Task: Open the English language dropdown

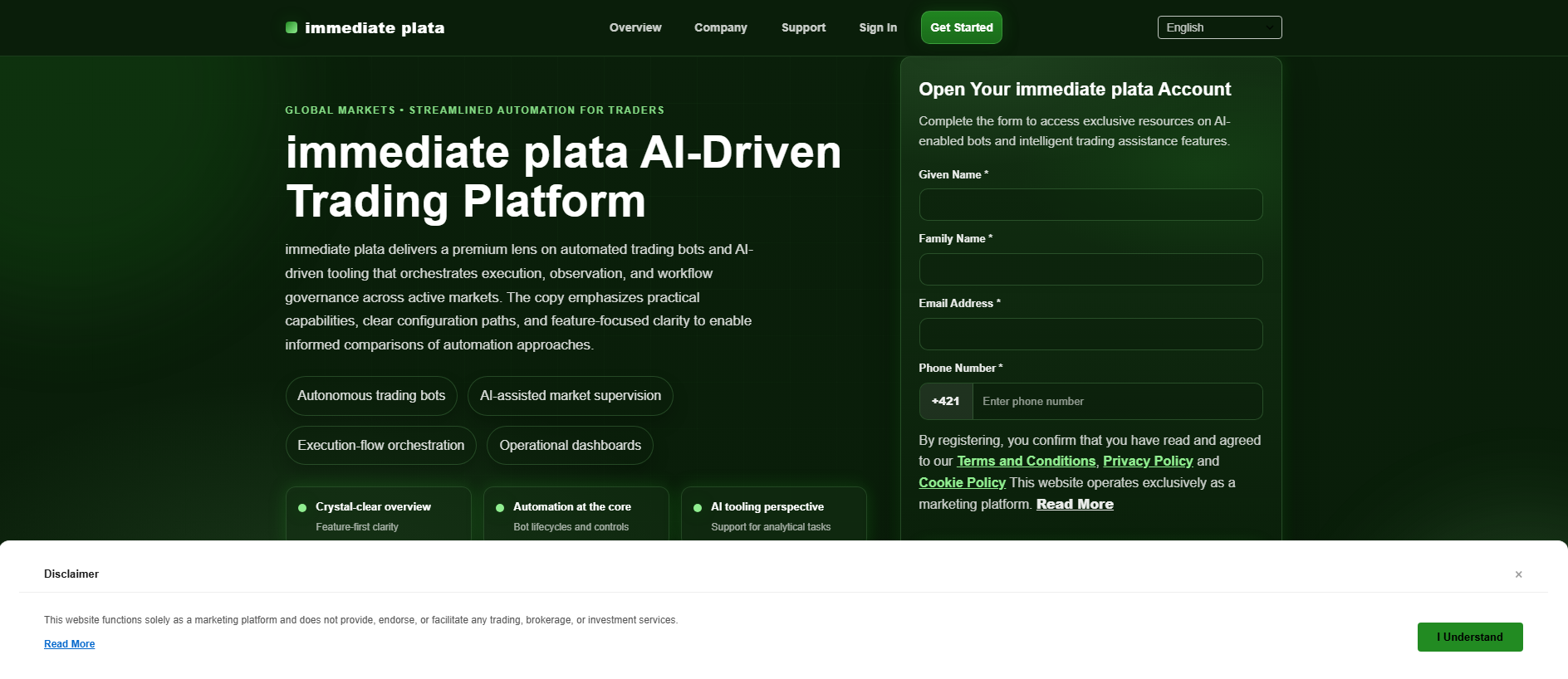Action: (x=1219, y=27)
